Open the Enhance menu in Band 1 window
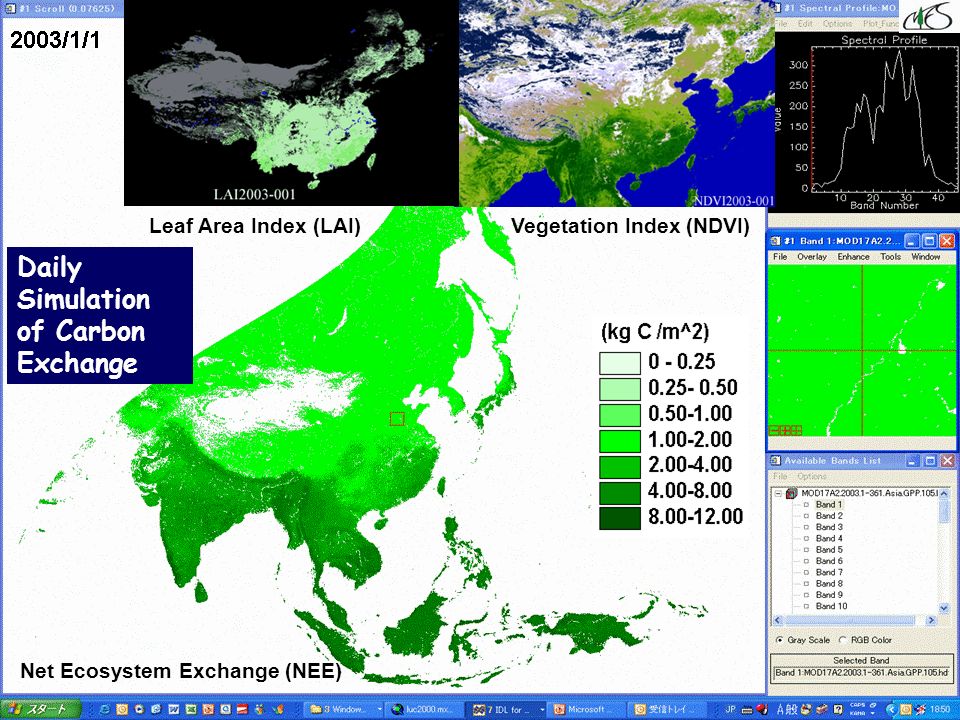This screenshot has height=720, width=960. (853, 257)
